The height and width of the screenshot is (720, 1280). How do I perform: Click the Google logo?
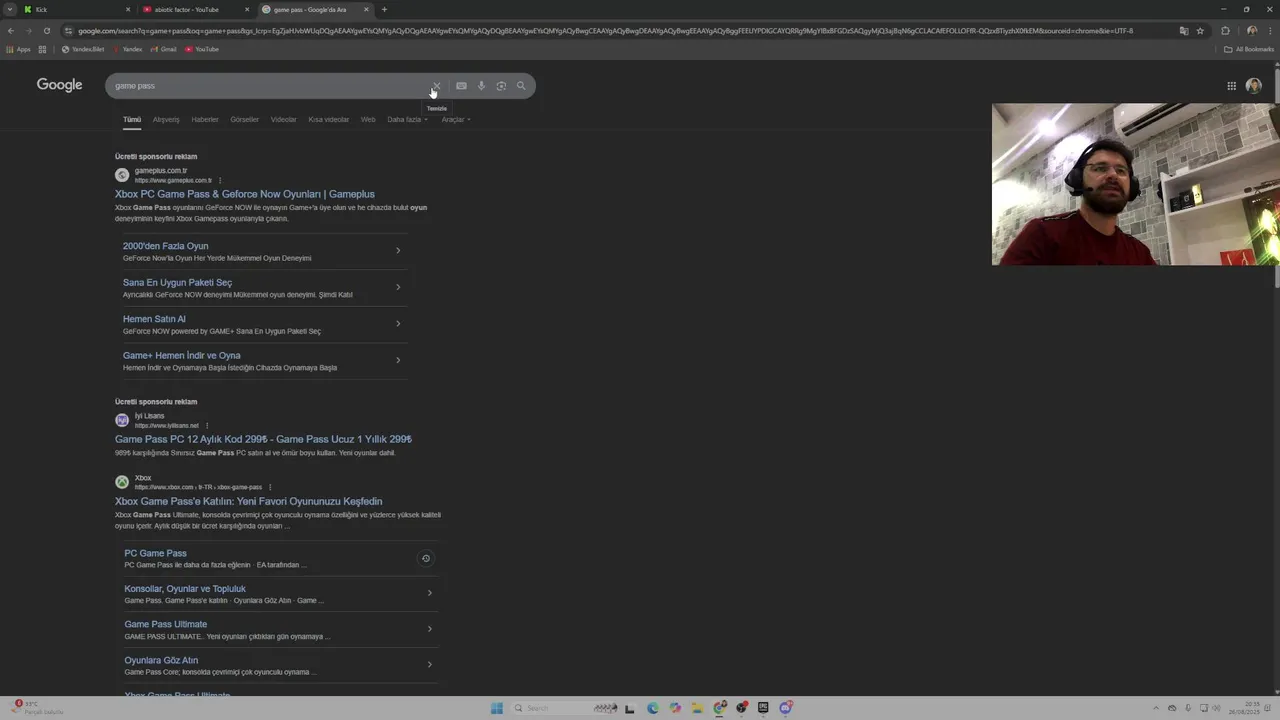60,85
